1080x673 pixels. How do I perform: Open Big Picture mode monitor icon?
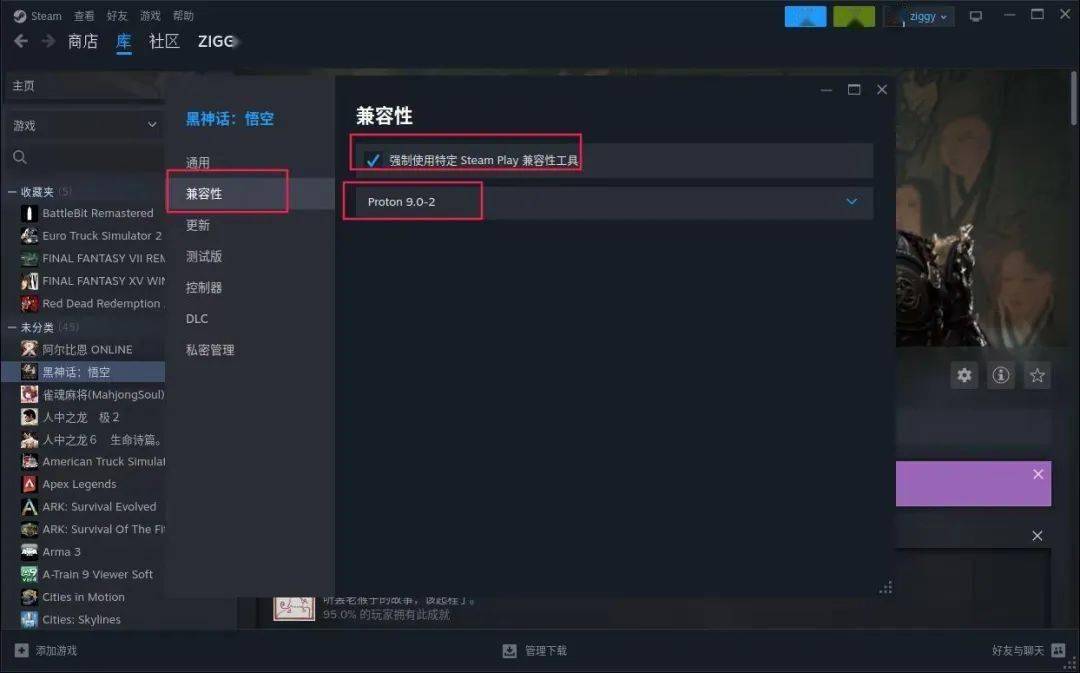point(976,16)
